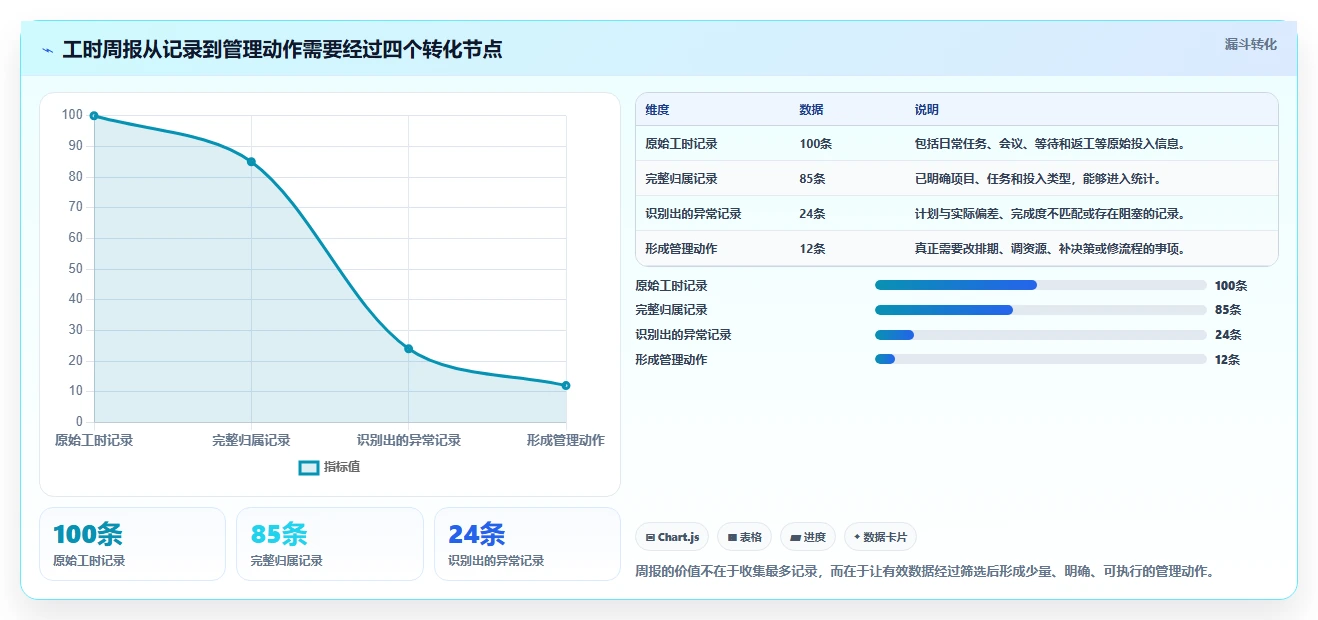Open the 85条 完整归属记录 data card

330,544
